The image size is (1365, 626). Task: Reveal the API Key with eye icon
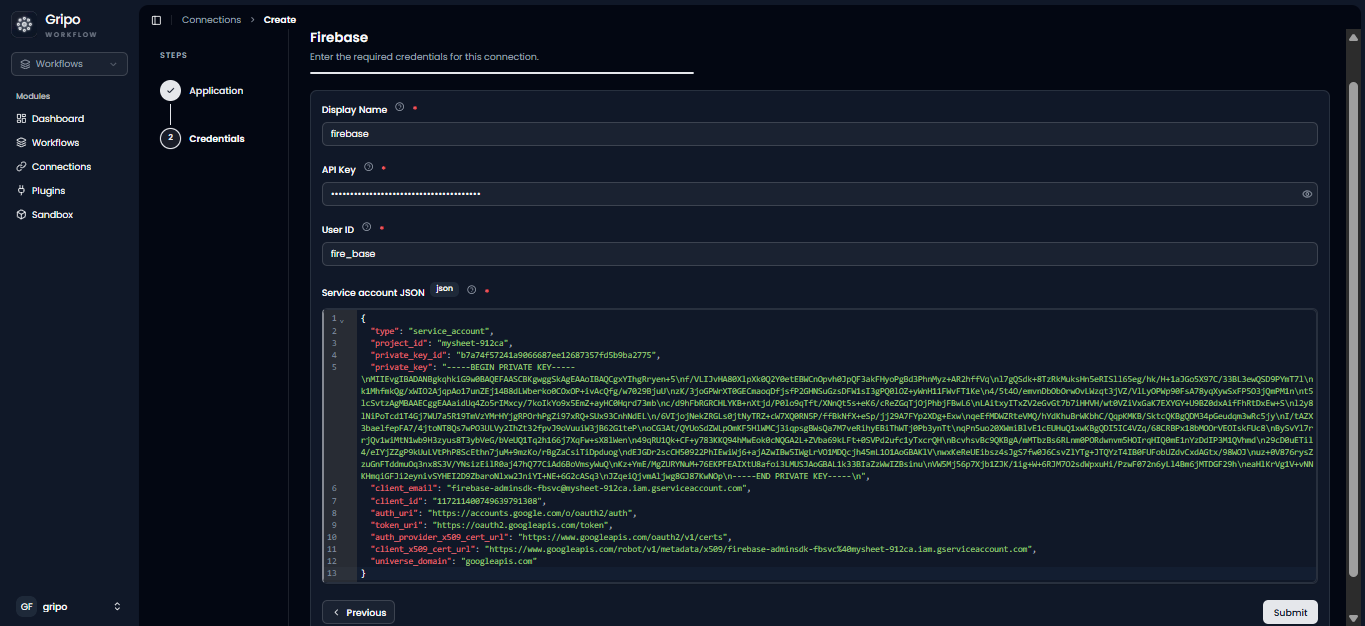tap(1307, 194)
